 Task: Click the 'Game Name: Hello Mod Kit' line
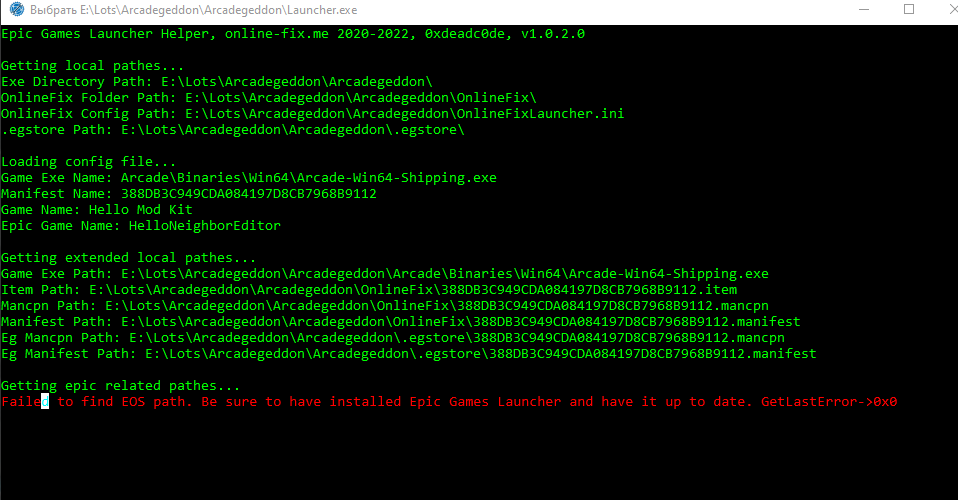pyautogui.click(x=97, y=210)
